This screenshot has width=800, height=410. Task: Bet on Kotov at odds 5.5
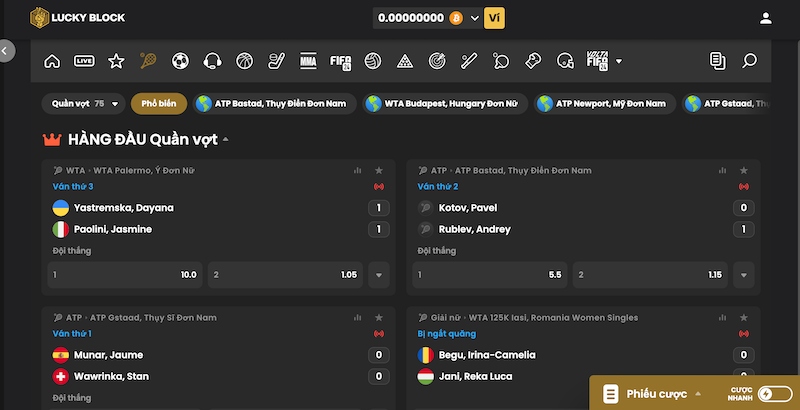click(490, 275)
